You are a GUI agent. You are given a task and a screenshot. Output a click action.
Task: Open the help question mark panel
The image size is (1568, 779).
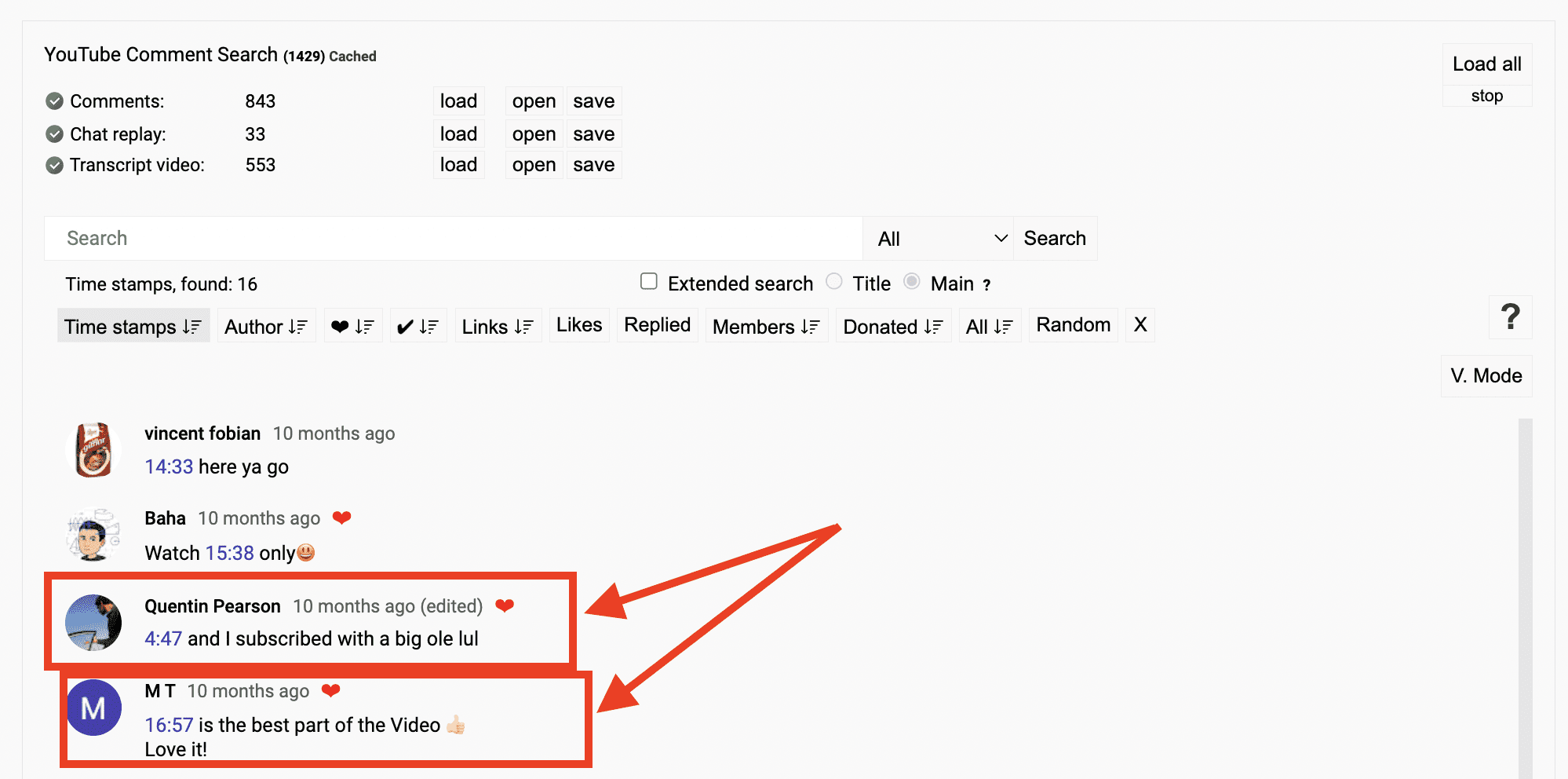1510,317
